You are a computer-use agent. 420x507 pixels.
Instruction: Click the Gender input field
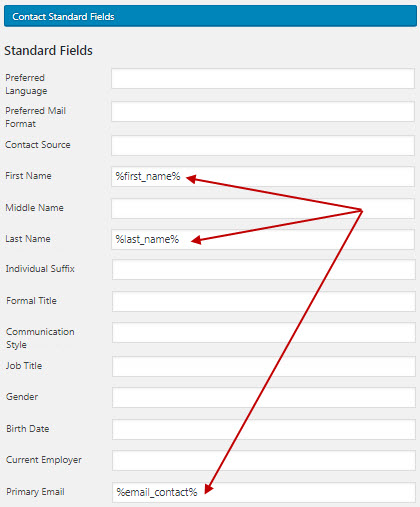[263, 397]
